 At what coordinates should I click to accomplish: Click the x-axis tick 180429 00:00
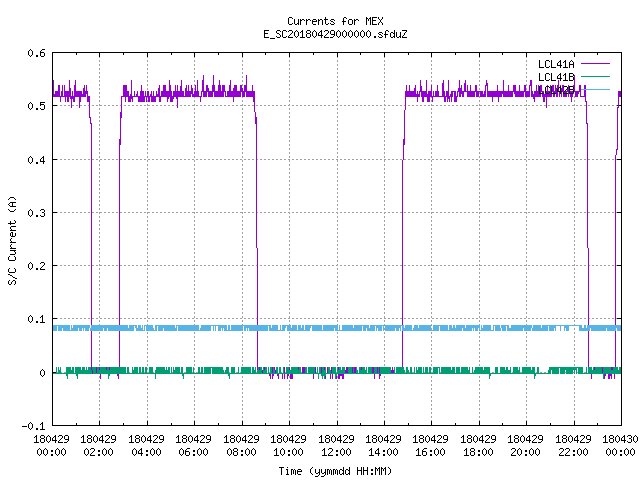point(51,446)
